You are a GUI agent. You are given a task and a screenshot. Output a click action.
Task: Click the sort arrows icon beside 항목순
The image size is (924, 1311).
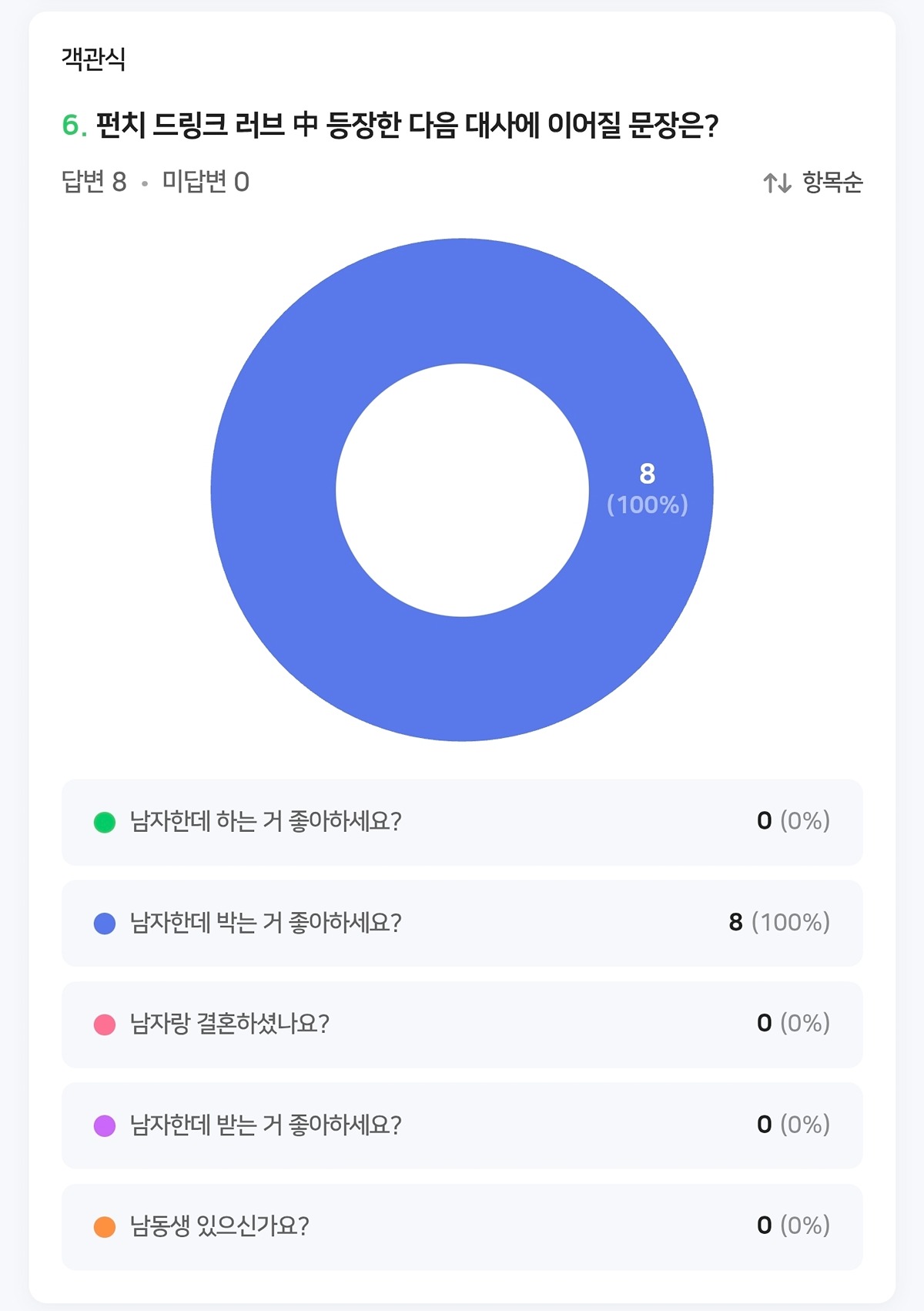(777, 183)
